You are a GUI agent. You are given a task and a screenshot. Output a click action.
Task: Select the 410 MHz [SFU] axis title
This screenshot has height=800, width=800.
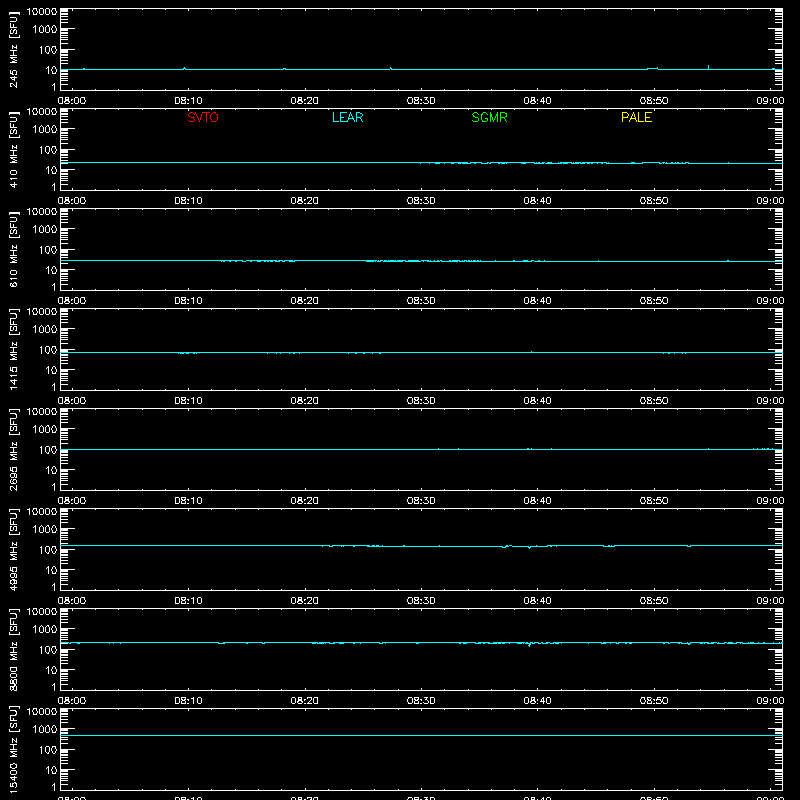(x=14, y=149)
